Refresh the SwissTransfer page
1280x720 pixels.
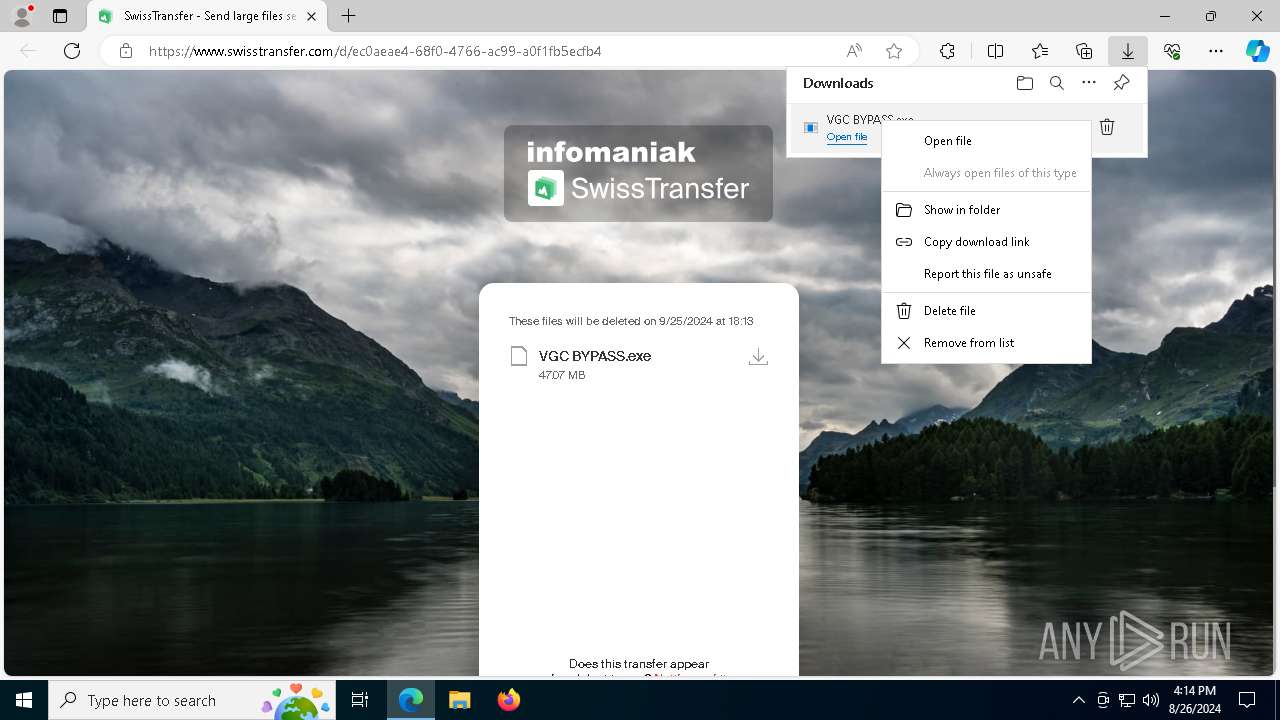click(x=72, y=51)
